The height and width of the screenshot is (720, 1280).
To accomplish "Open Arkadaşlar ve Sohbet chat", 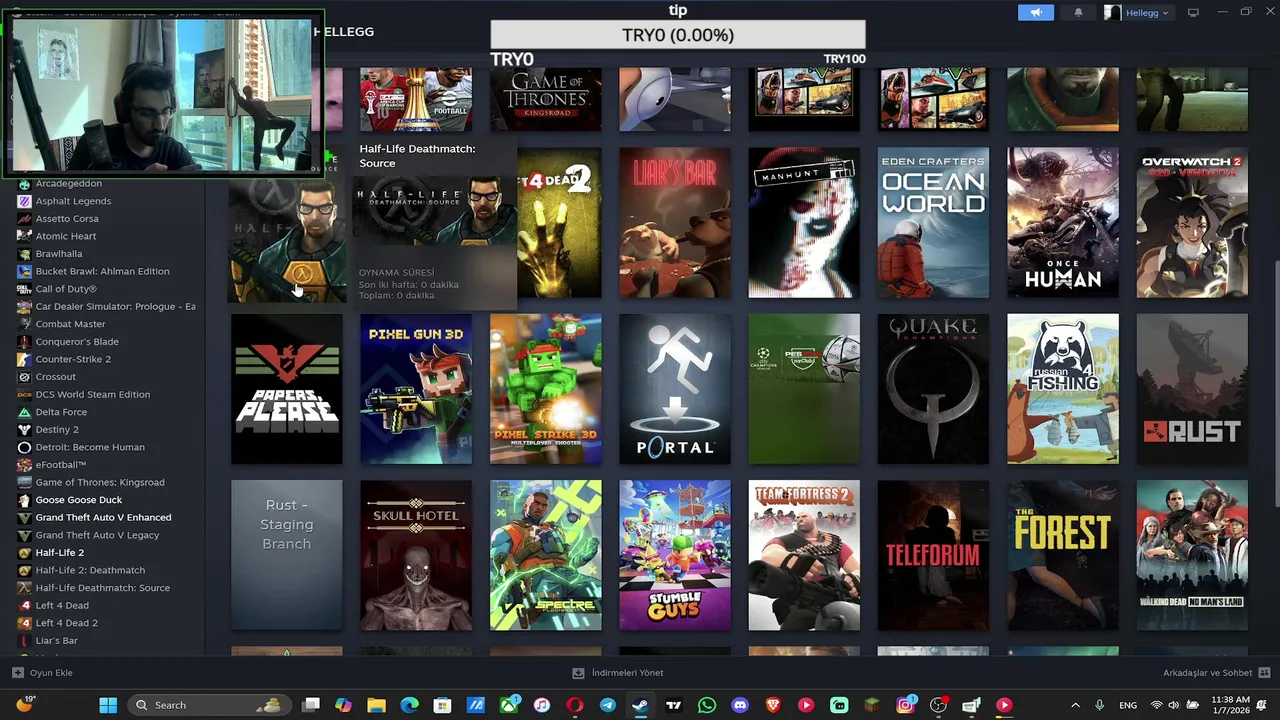I will 1217,673.
